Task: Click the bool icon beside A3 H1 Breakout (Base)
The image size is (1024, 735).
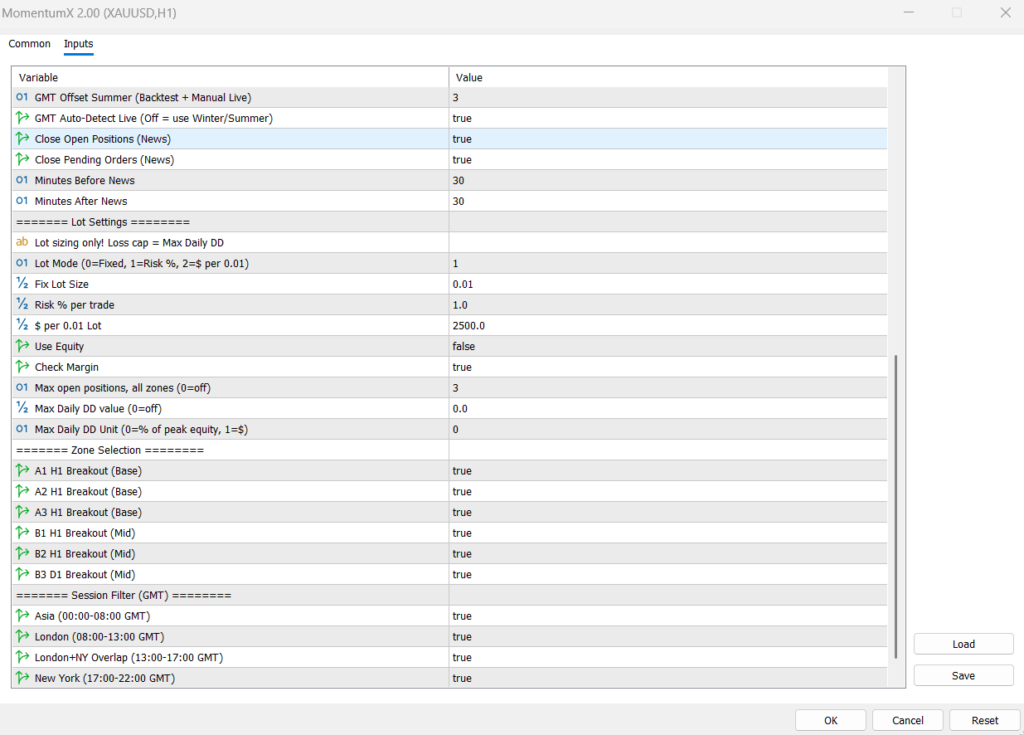Action: pos(22,512)
